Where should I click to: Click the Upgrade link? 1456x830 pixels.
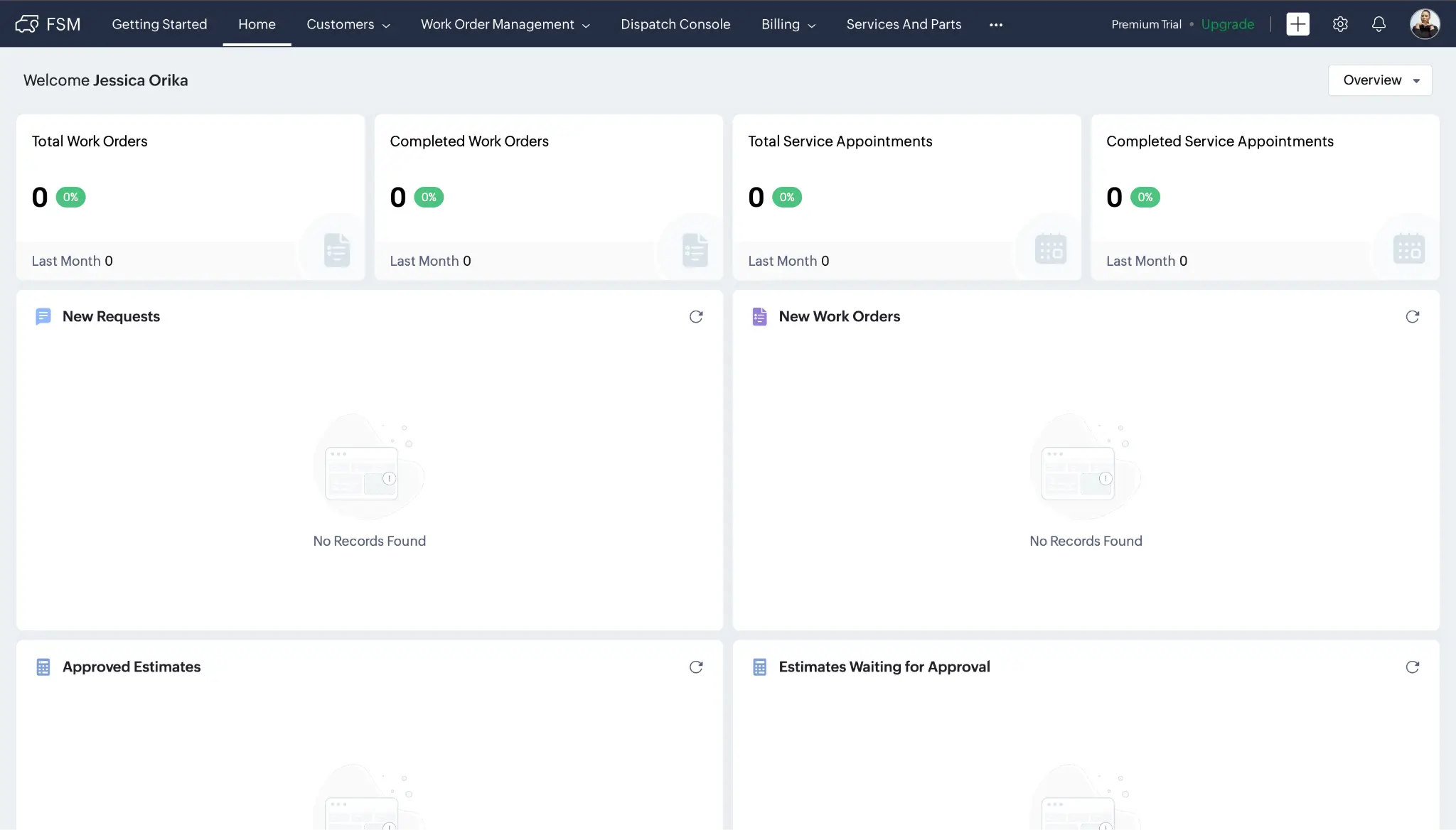(x=1228, y=24)
